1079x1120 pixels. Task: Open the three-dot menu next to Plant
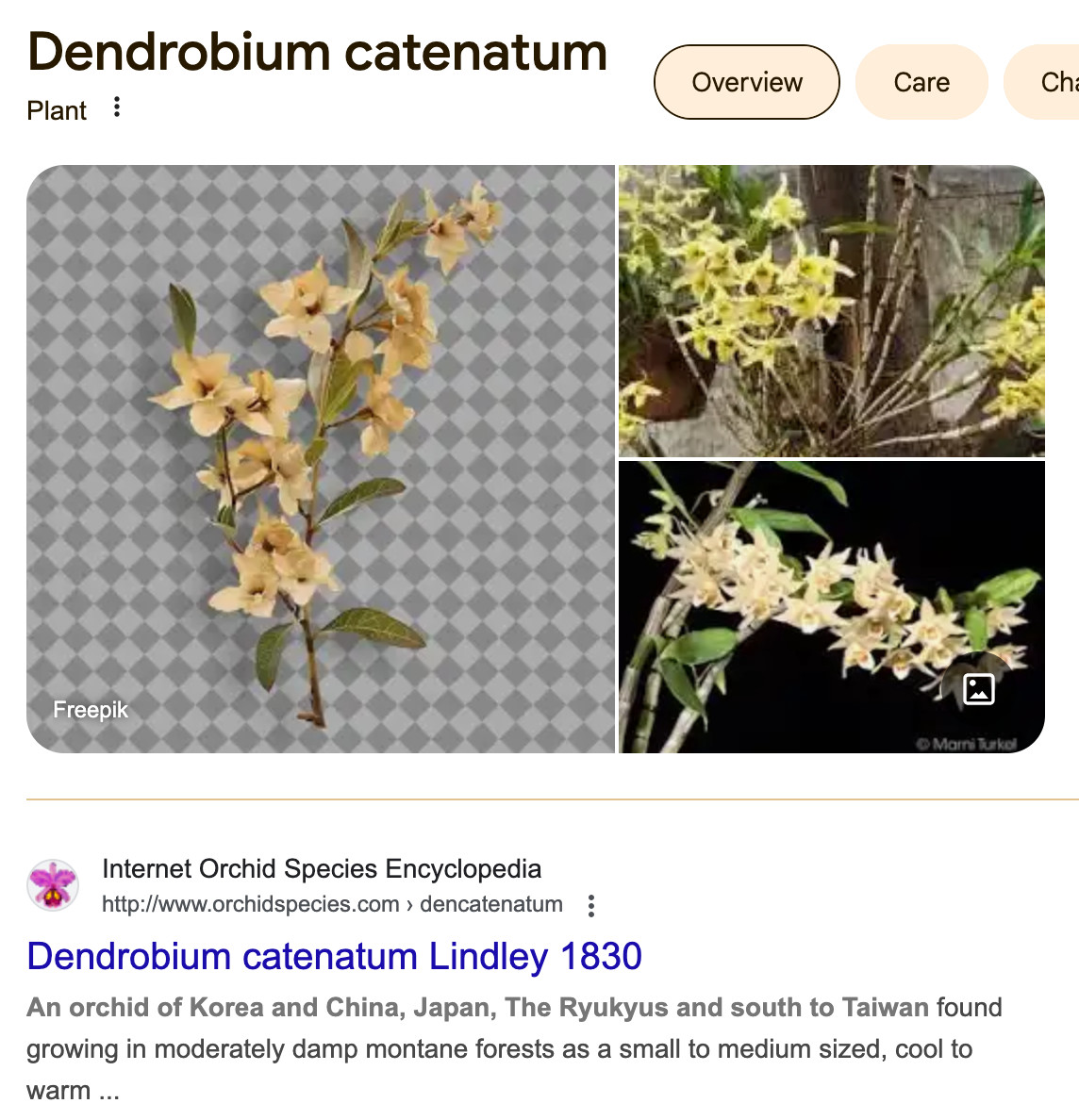pyautogui.click(x=116, y=107)
